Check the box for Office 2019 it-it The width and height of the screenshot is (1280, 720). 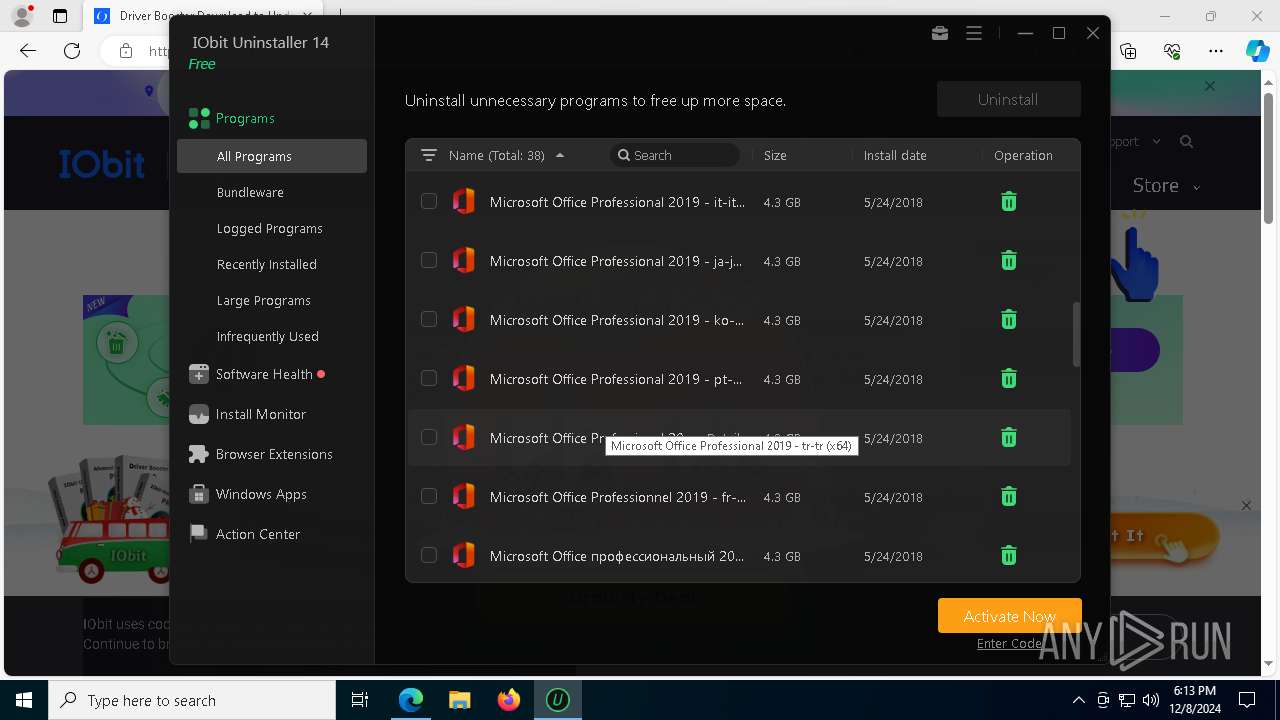click(x=429, y=202)
